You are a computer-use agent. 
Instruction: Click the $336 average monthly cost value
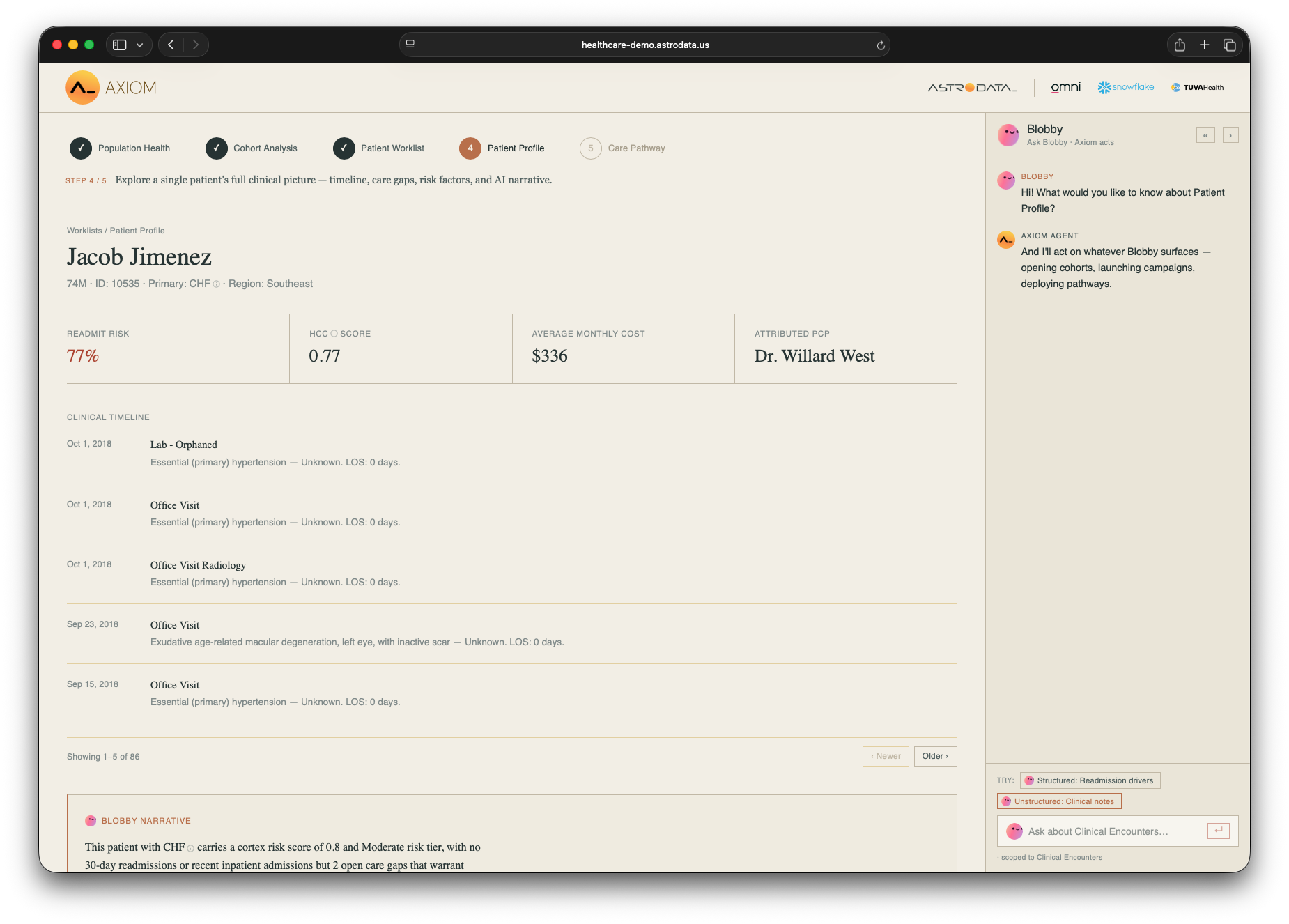(x=550, y=356)
